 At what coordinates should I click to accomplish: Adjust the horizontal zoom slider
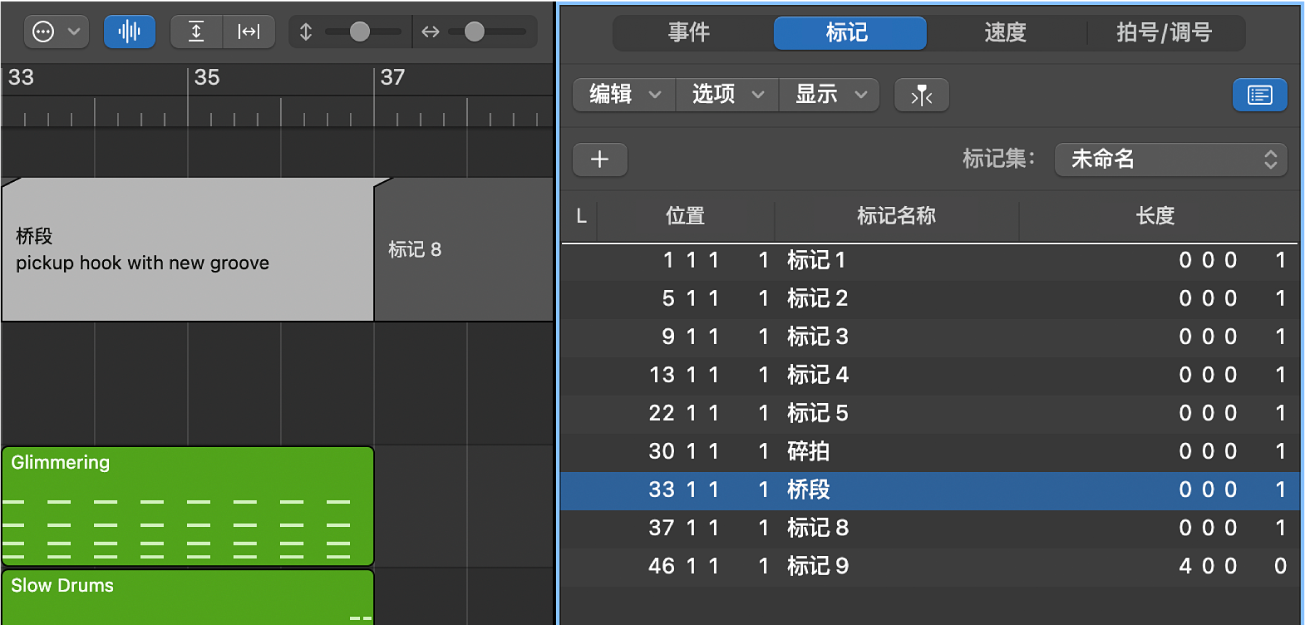(474, 32)
